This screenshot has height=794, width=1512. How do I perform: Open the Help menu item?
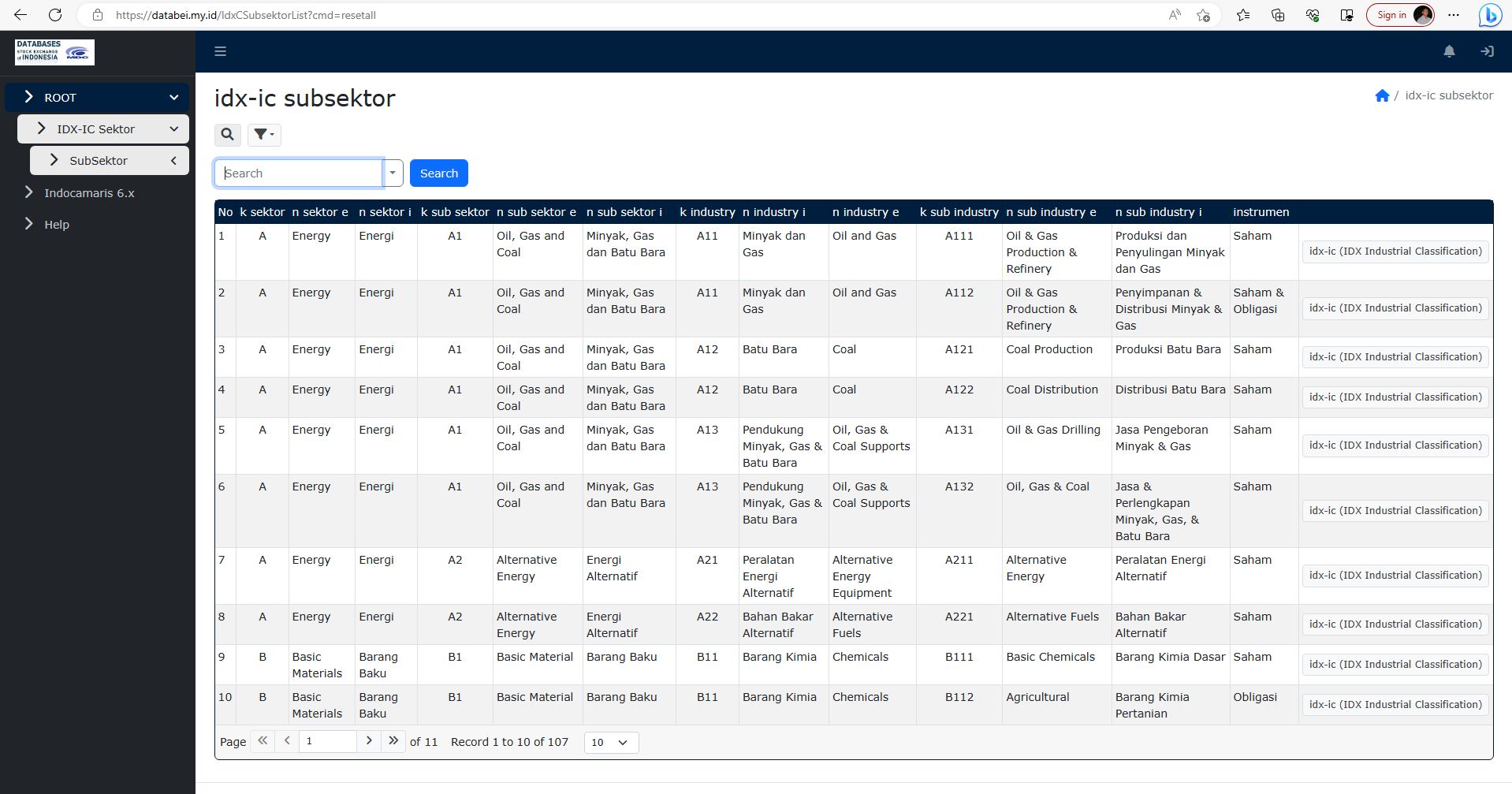(x=57, y=225)
